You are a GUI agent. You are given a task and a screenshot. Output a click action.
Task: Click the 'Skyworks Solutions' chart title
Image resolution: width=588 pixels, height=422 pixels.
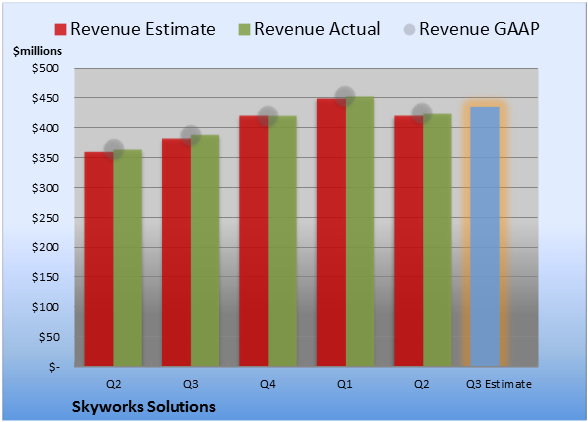click(144, 407)
